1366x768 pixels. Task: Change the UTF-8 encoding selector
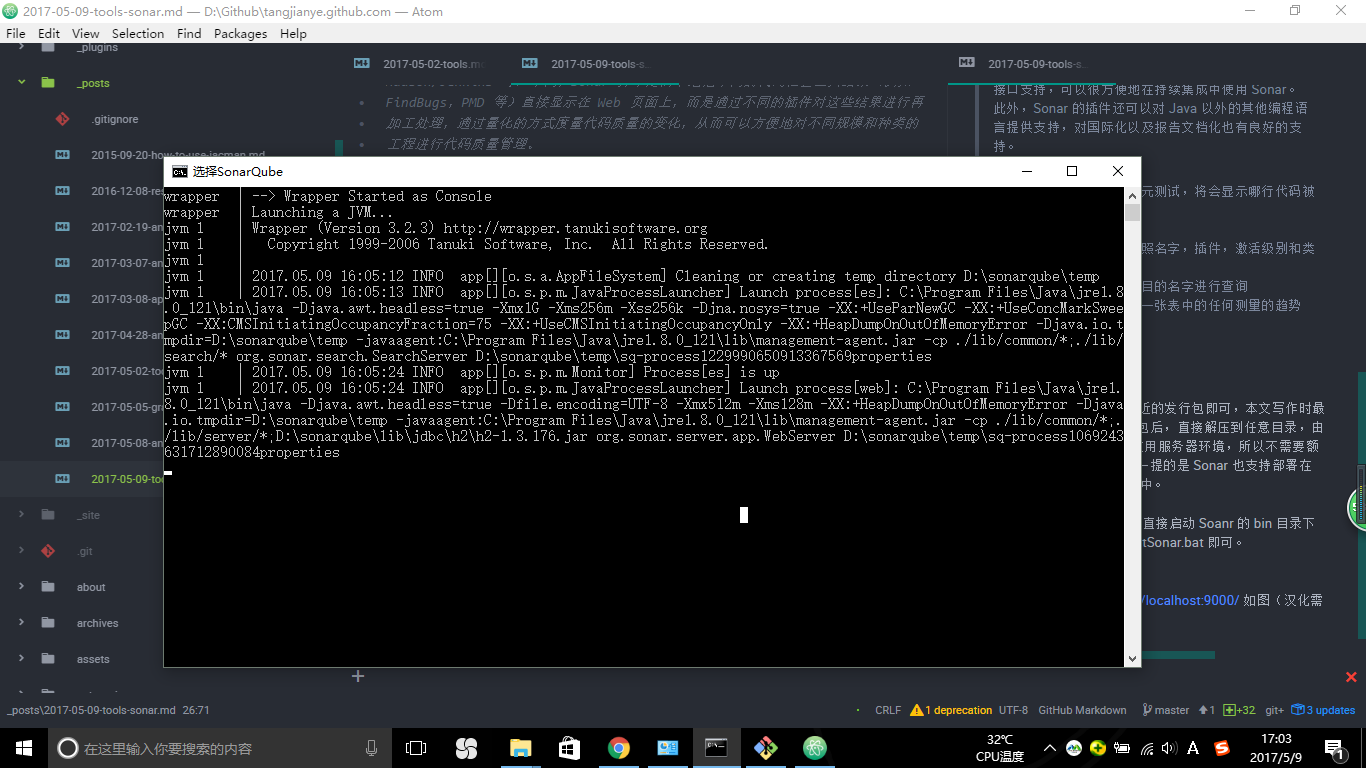click(x=1013, y=710)
